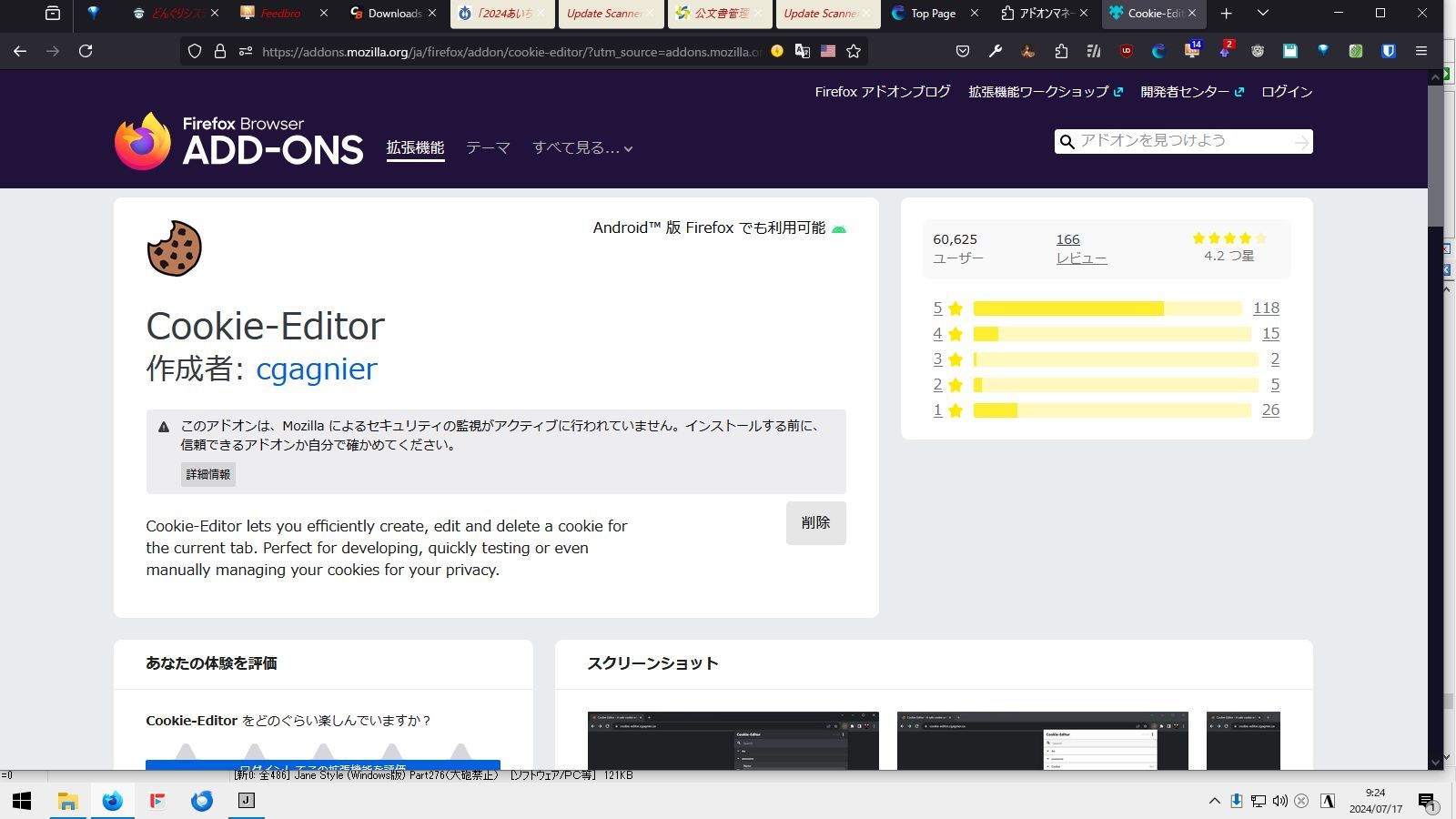This screenshot has height=819, width=1456.
Task: Click the green floppy-disk save extension icon
Action: coord(1290,52)
